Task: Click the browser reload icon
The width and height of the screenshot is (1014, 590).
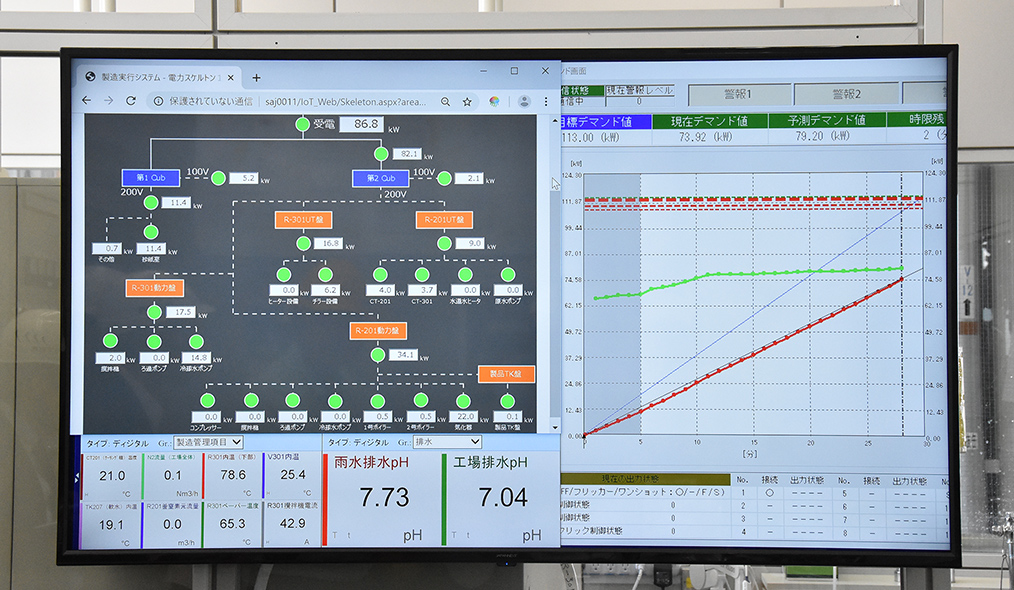Action: pos(130,101)
